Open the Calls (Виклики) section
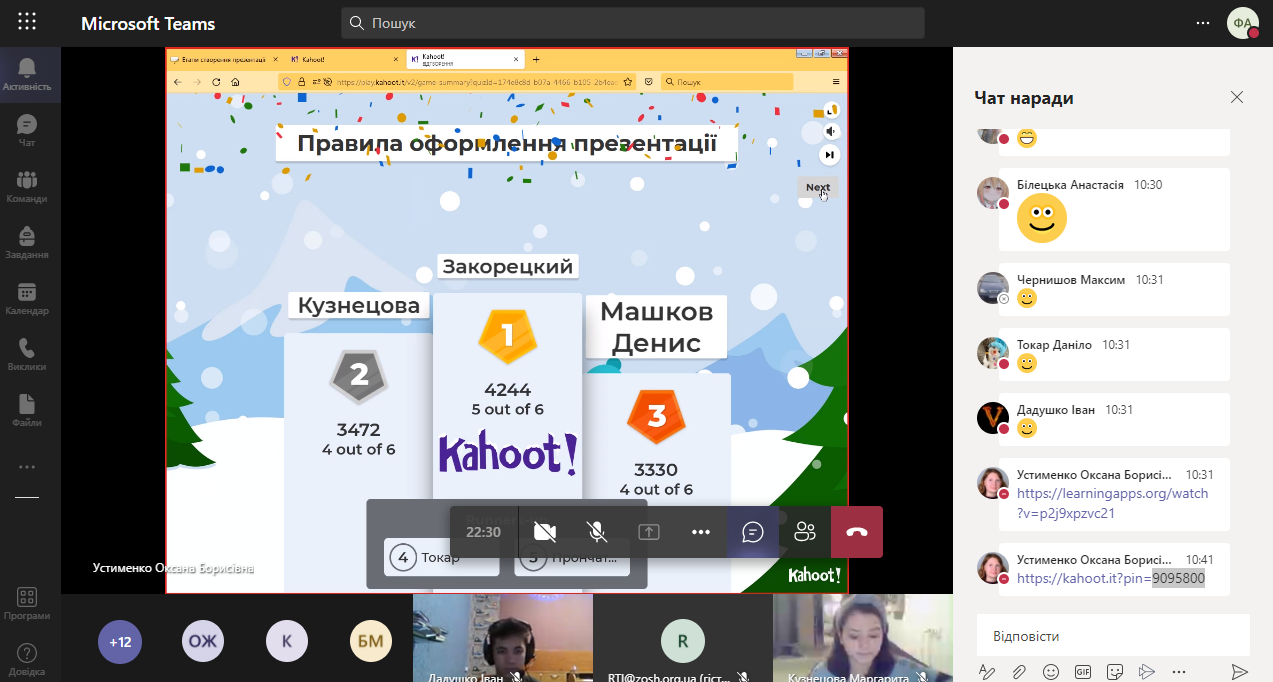This screenshot has height=682, width=1273. 27,354
